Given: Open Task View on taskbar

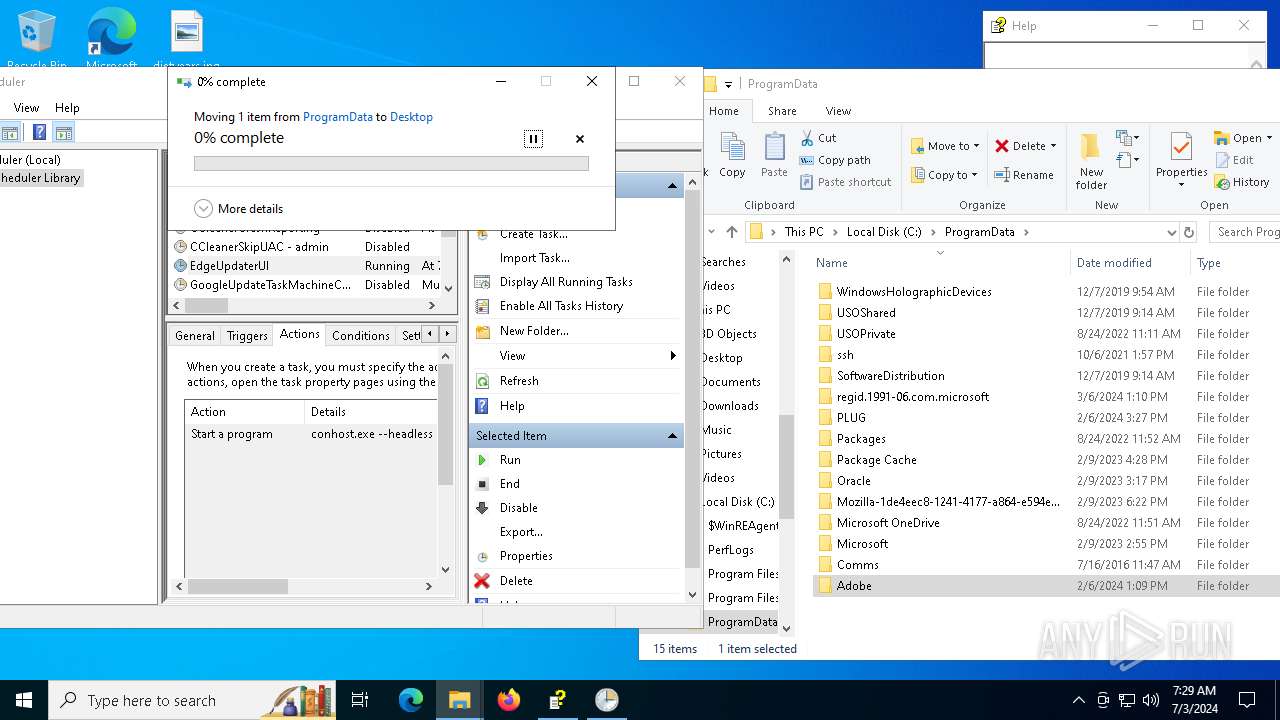Looking at the screenshot, I should 360,700.
